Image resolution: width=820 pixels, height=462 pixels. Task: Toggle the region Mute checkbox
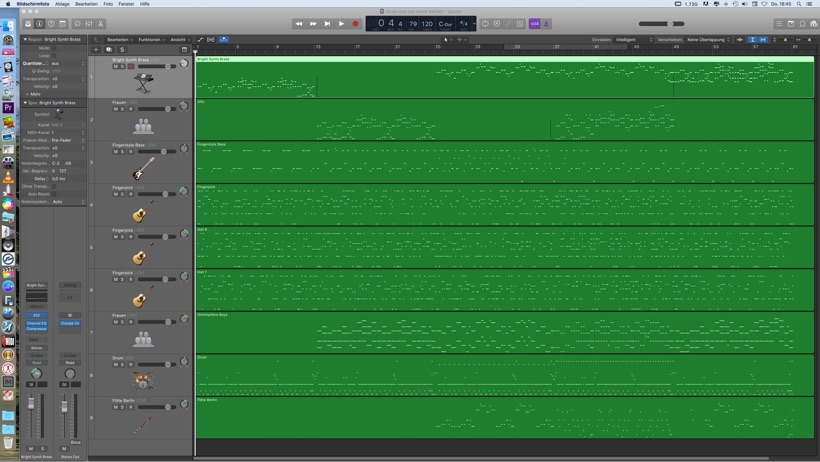pyautogui.click(x=54, y=48)
